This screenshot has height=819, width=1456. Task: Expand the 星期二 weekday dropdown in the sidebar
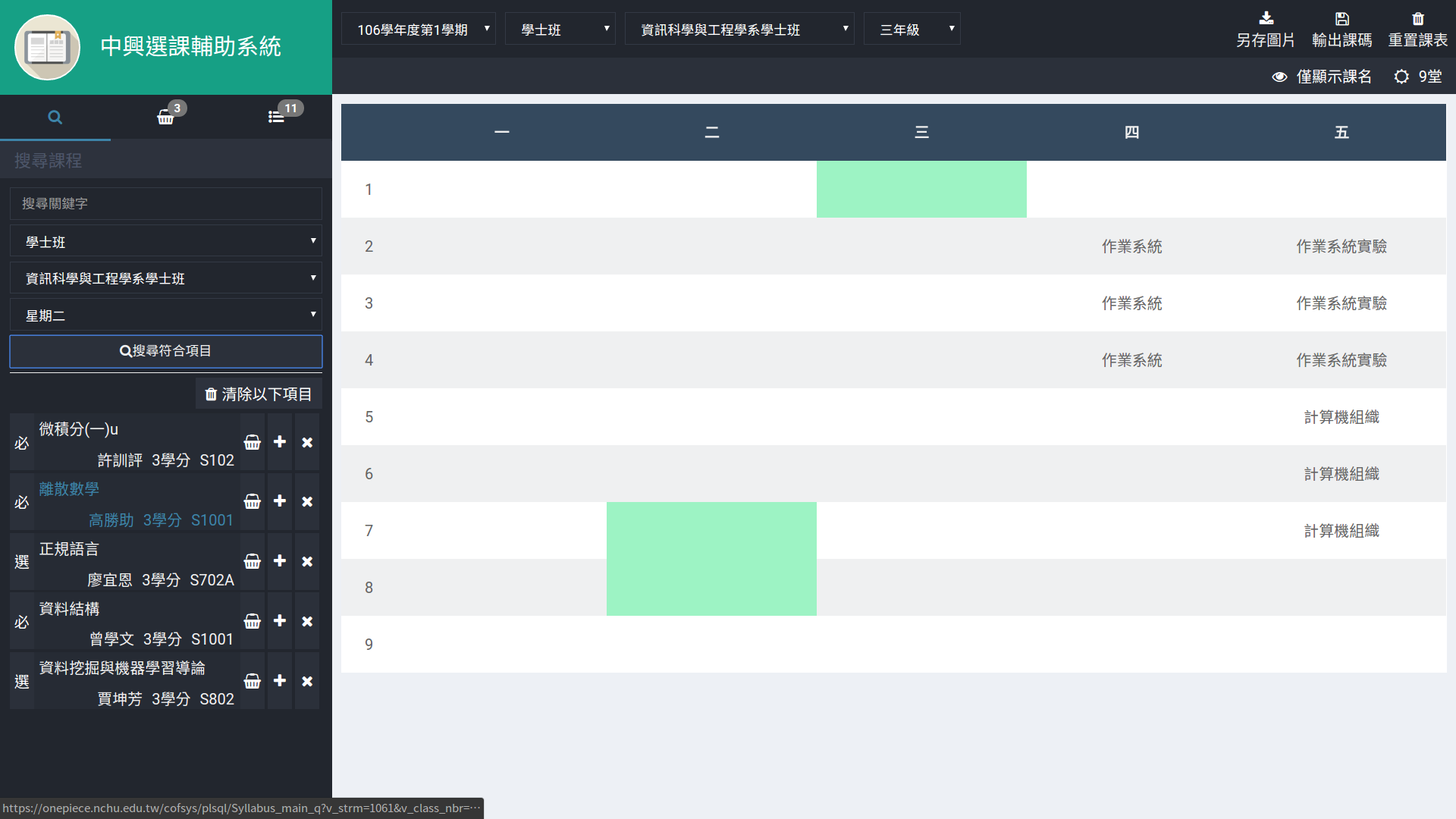click(x=166, y=315)
